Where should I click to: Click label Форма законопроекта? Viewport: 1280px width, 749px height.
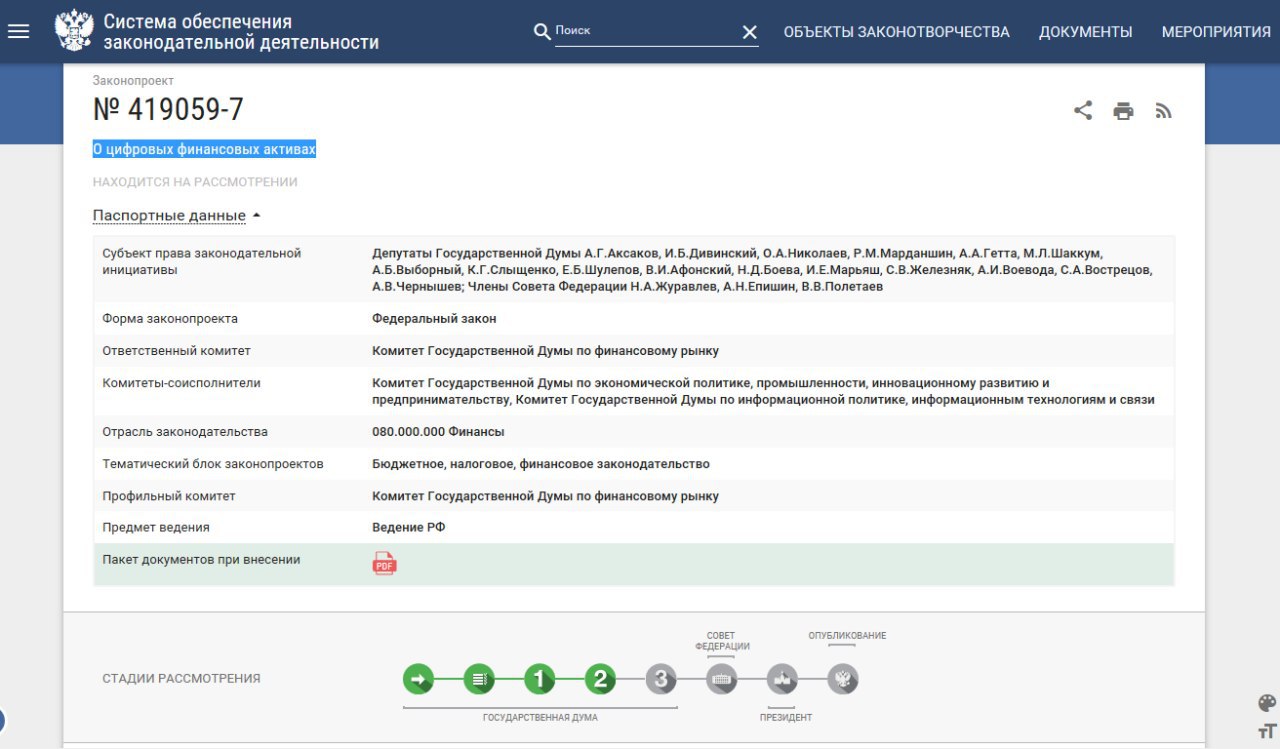(x=170, y=318)
